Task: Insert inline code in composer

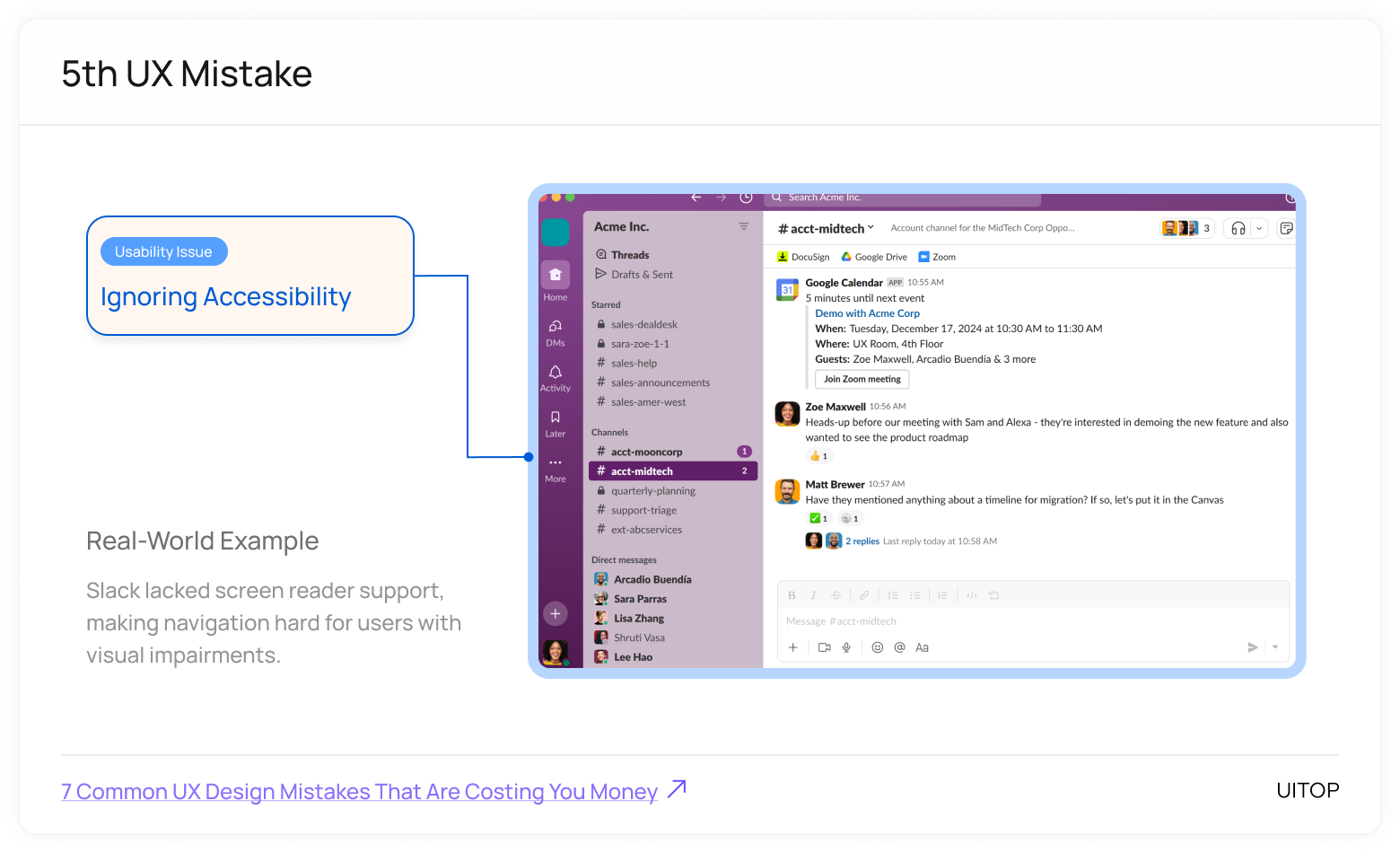Action: (x=972, y=595)
